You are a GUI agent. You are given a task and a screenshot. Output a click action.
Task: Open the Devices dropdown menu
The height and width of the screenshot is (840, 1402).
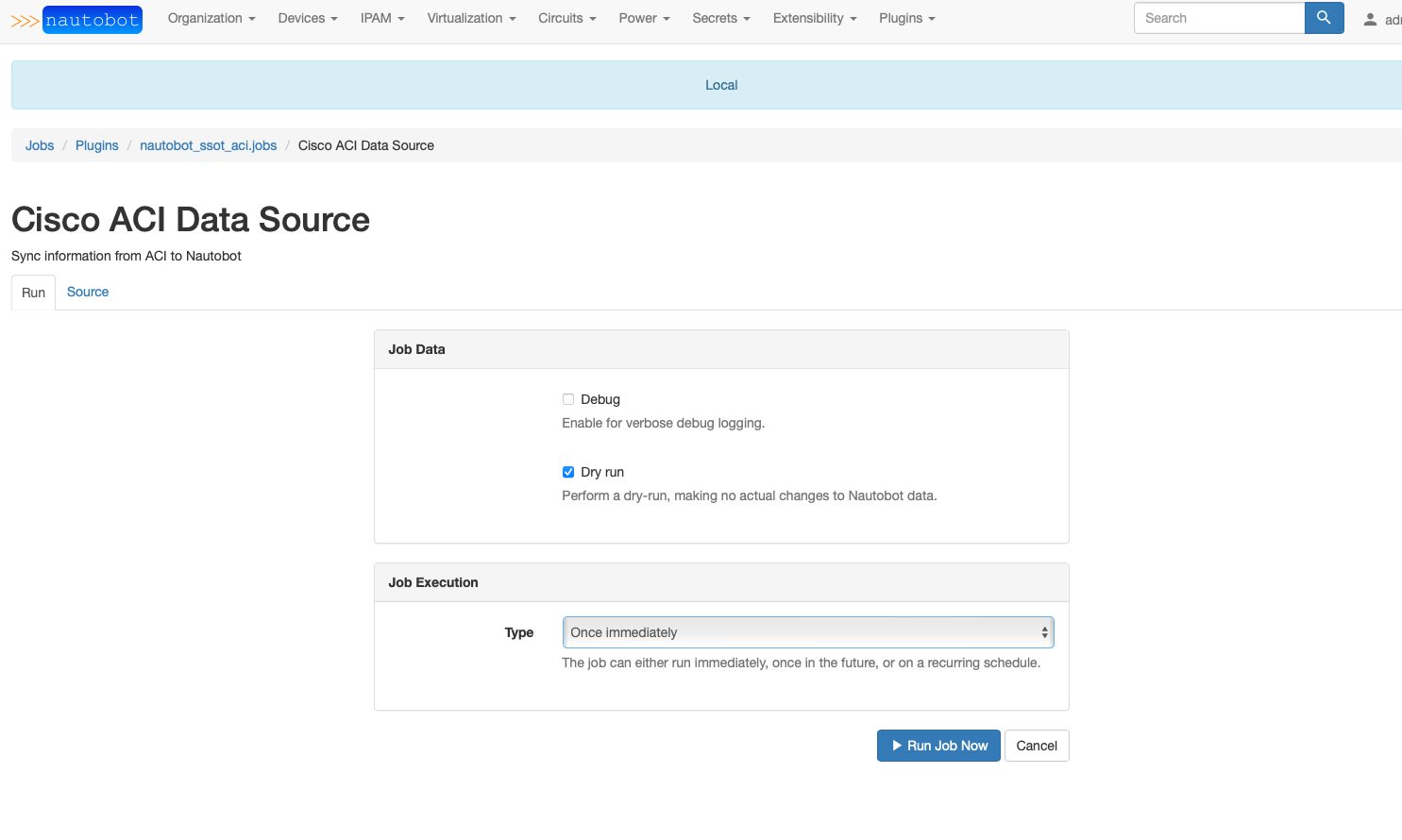click(307, 18)
